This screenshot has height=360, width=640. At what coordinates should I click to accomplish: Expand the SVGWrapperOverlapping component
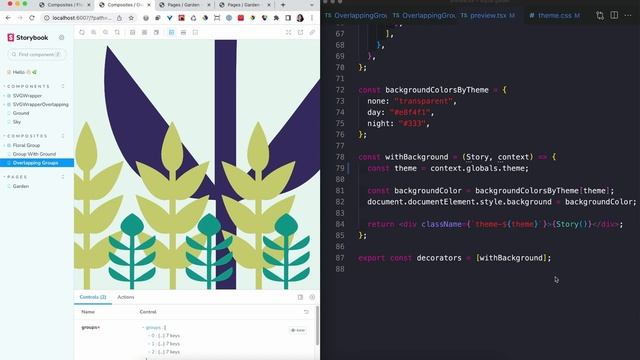[x=40, y=104]
